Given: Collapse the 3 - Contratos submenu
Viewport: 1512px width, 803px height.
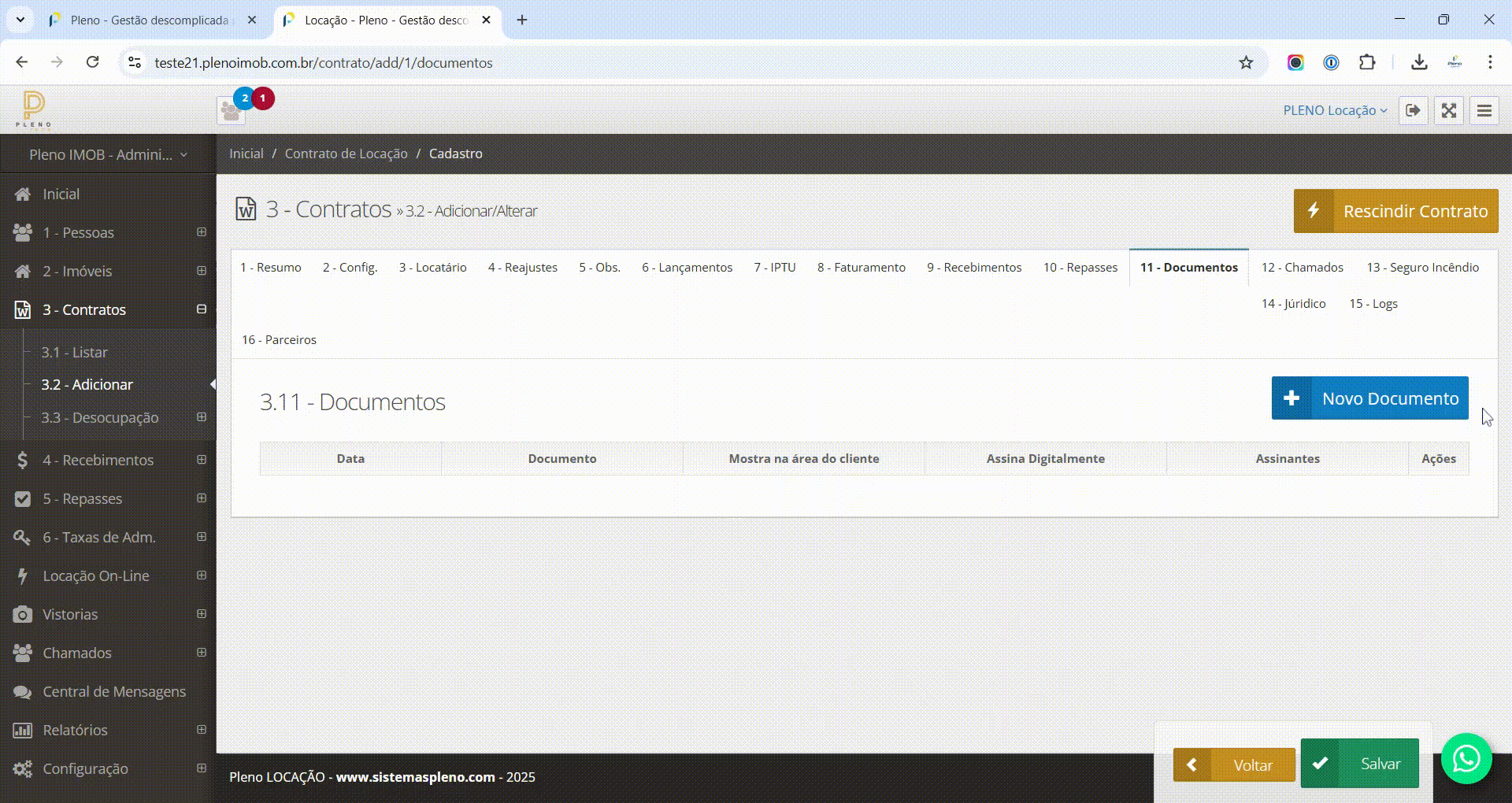Looking at the screenshot, I should click(202, 309).
